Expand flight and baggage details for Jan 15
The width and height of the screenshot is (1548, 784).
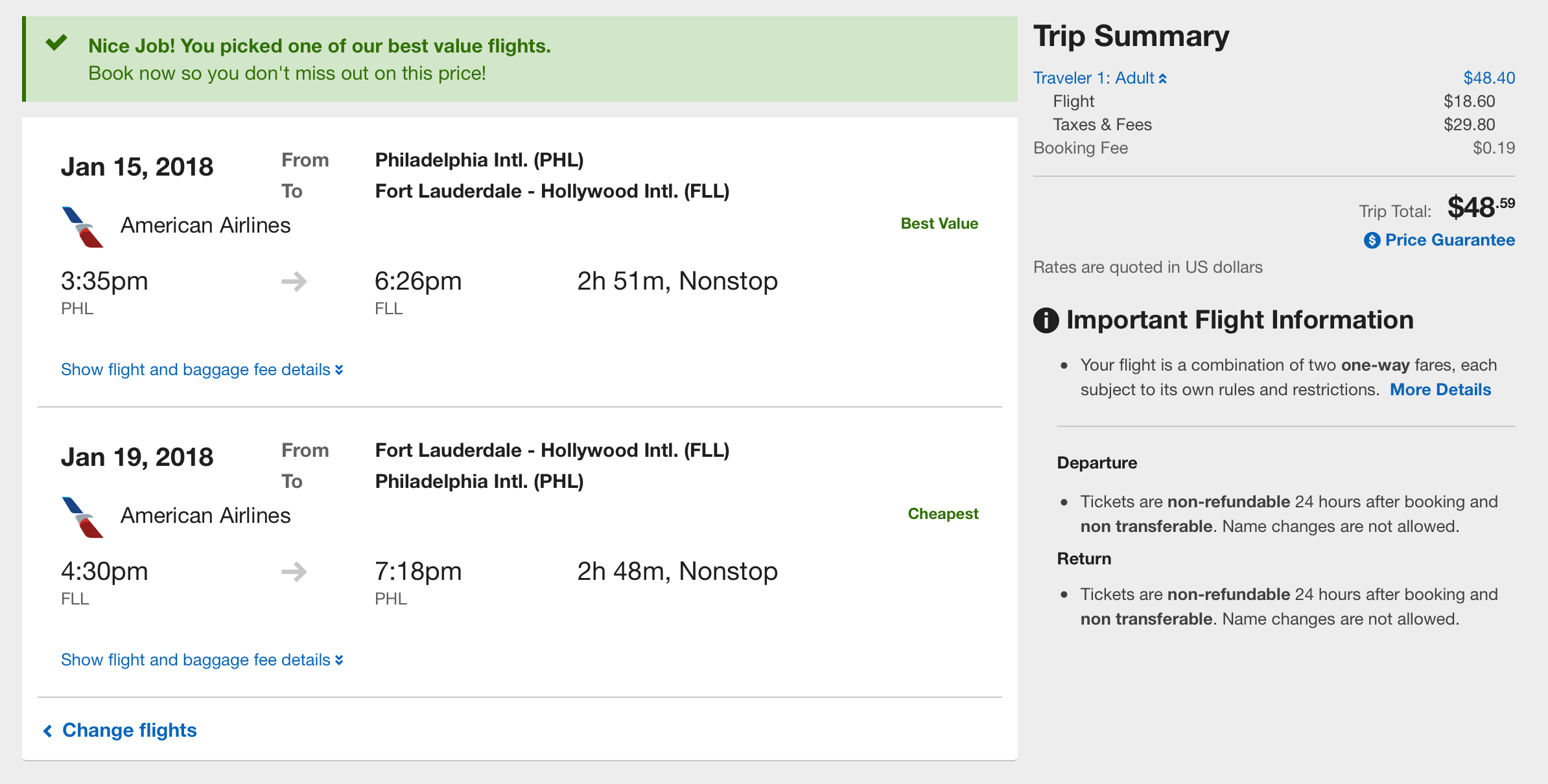(202, 369)
